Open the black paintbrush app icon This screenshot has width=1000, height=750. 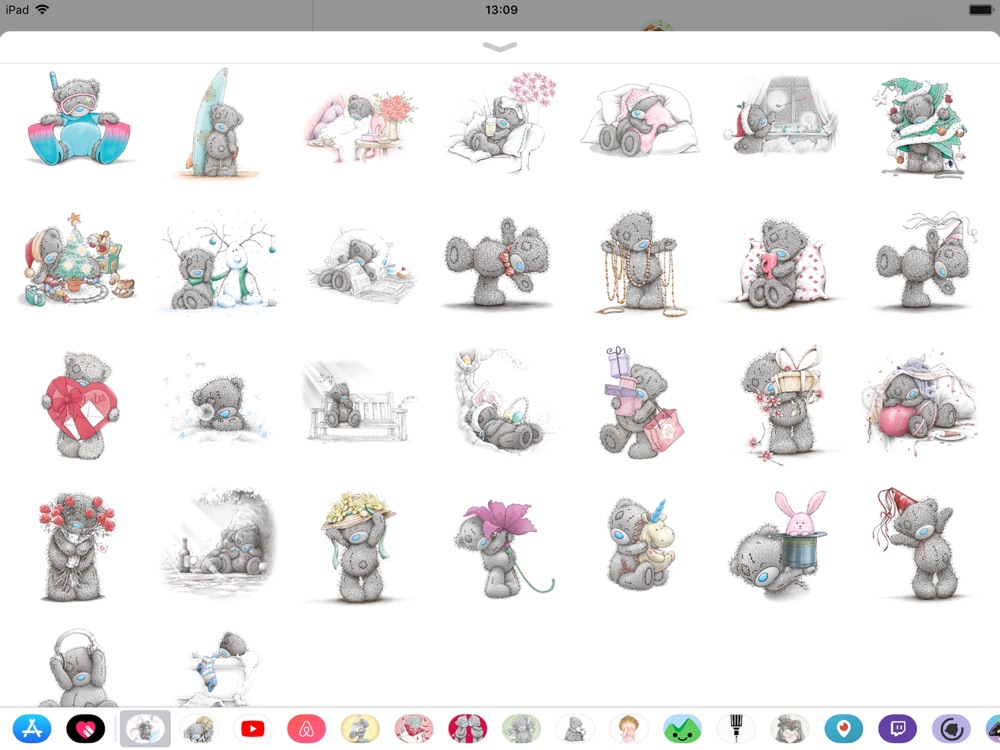coord(736,728)
